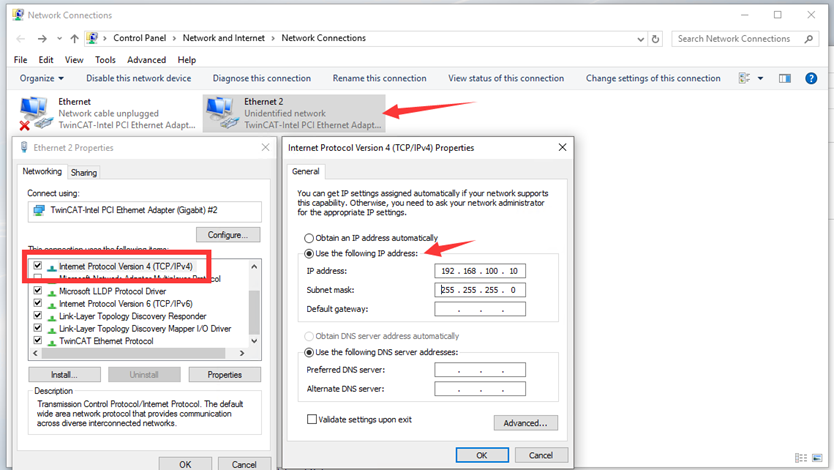Click the Preferred DNS server field
This screenshot has height=470, width=834.
point(480,370)
